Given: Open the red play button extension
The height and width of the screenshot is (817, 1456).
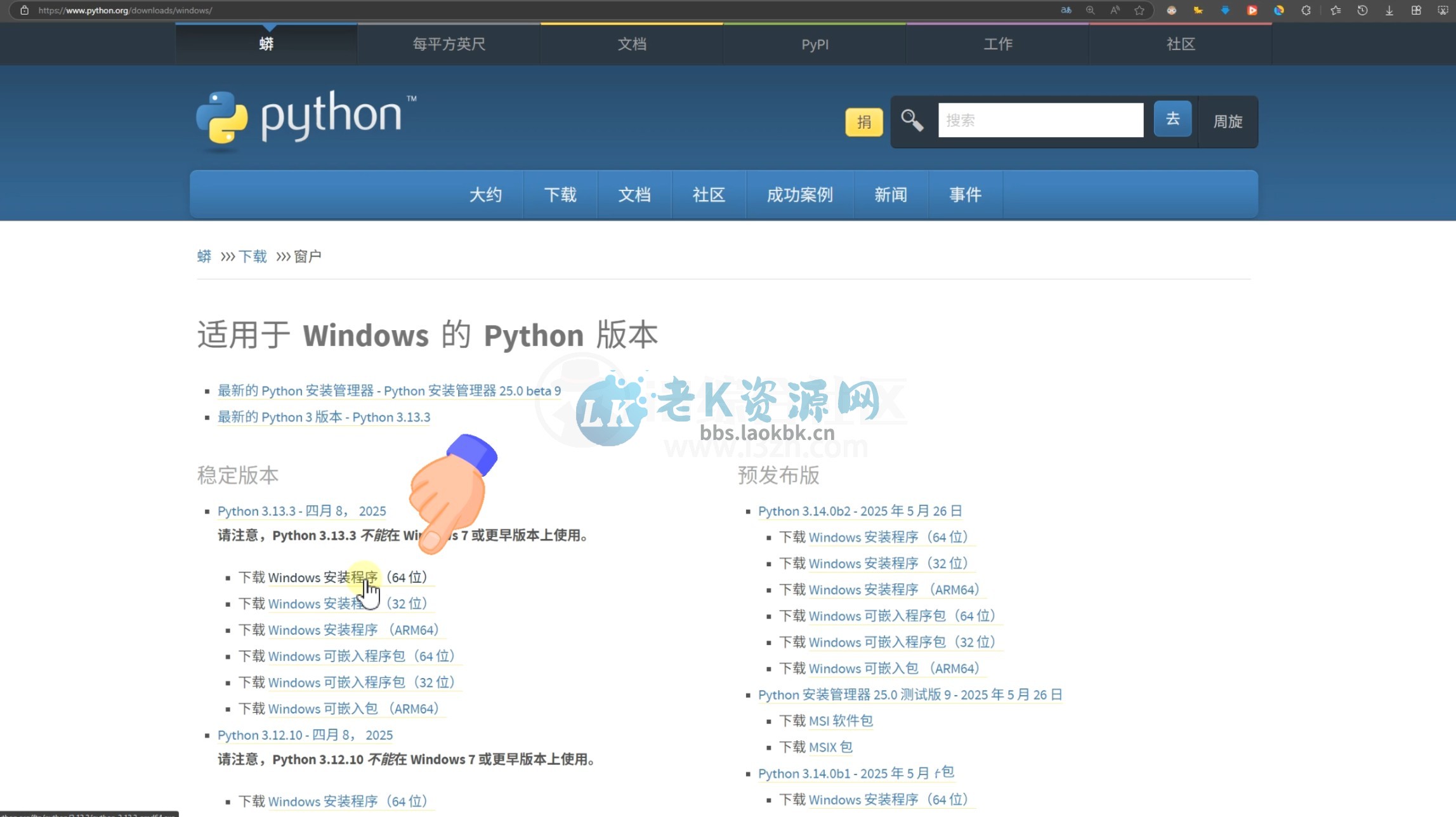Looking at the screenshot, I should tap(1252, 10).
